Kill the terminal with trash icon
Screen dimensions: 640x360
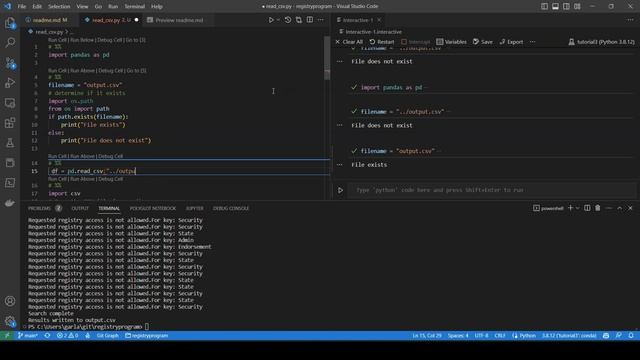coord(598,208)
